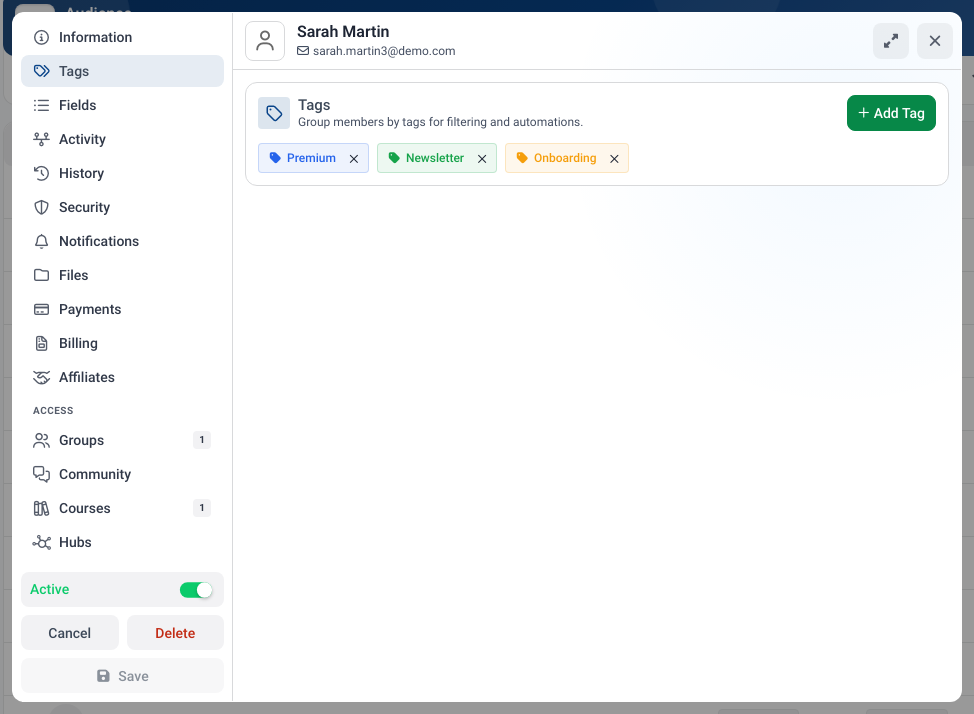Remove the Premium tag

354,158
